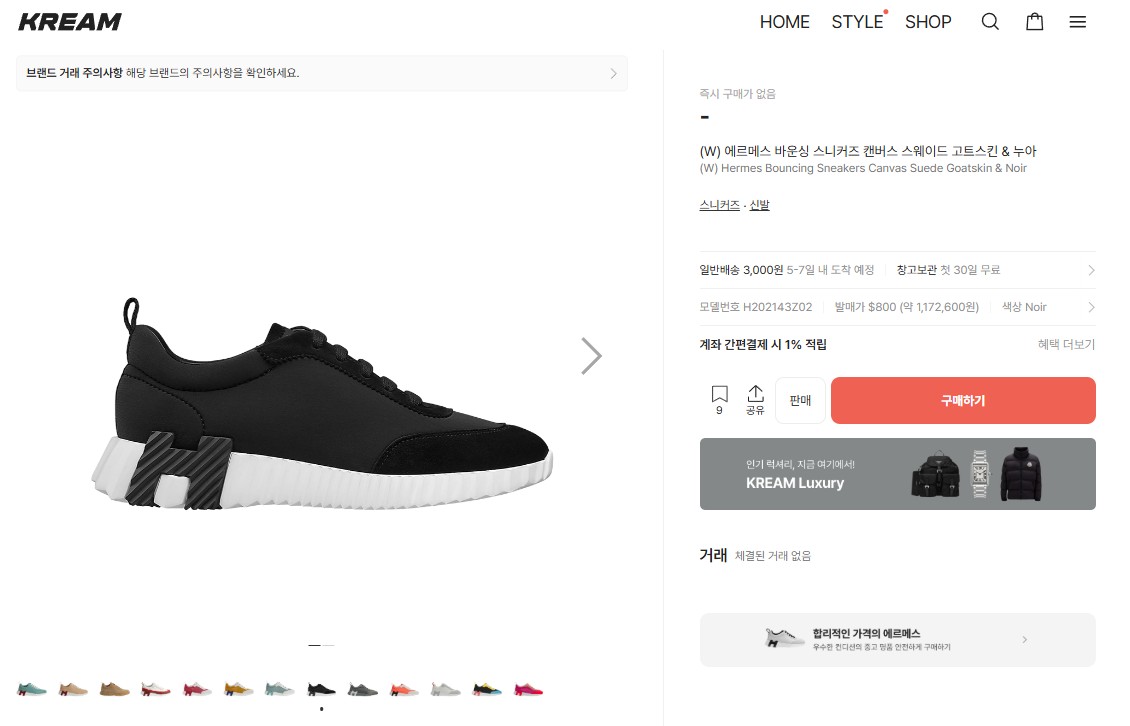Open the shopping bag icon

tap(1035, 22)
